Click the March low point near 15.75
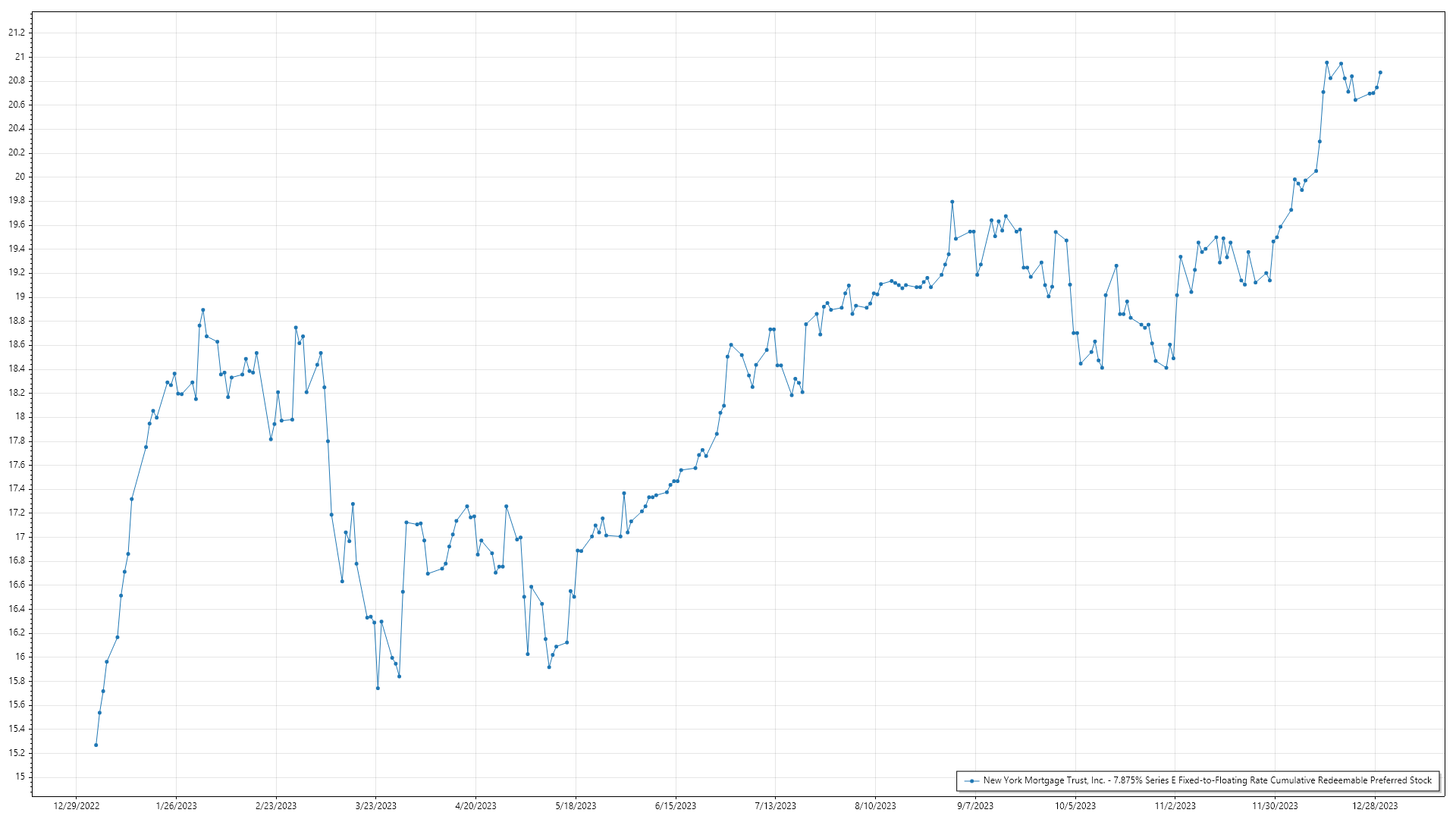This screenshot has height=819, width=1456. (378, 688)
